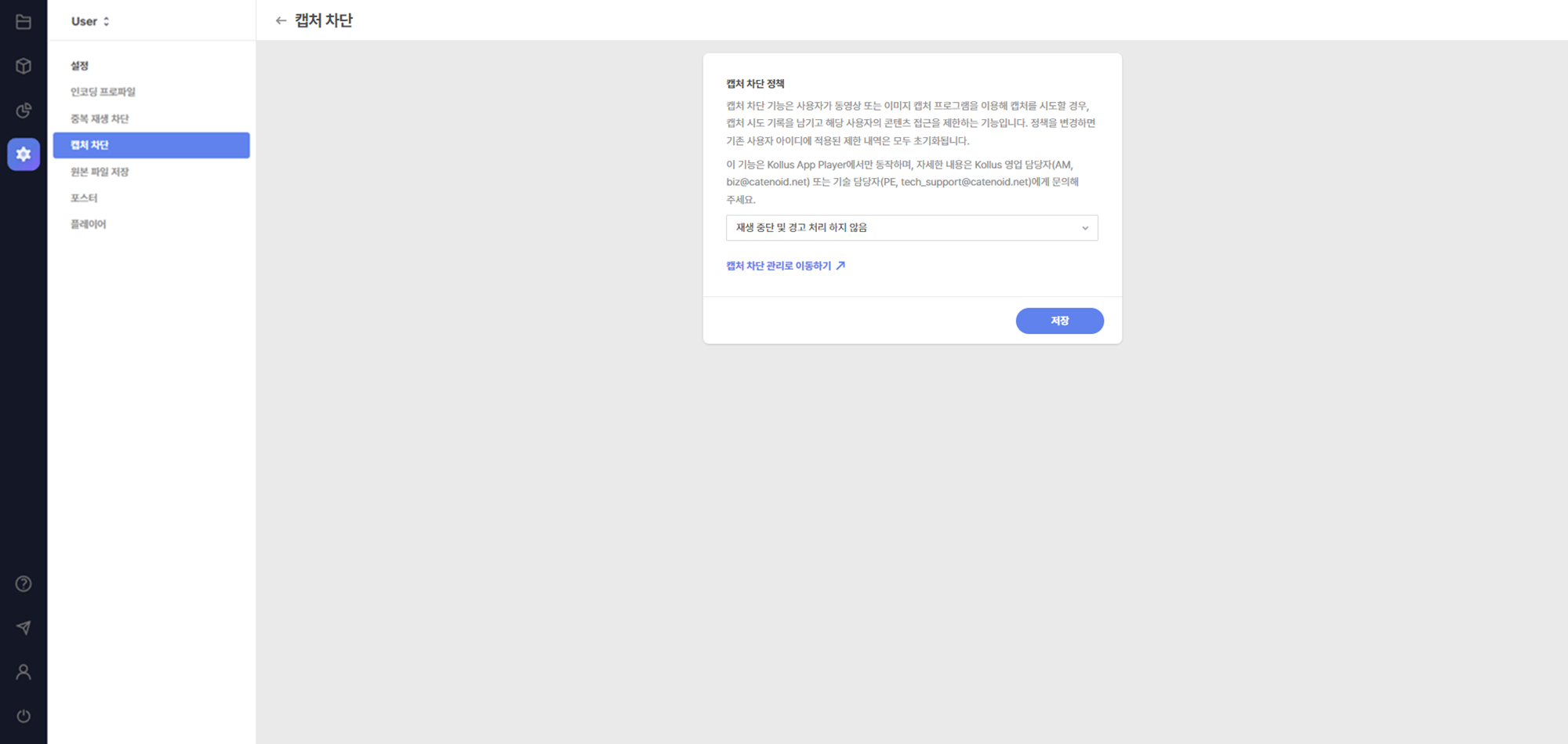1568x744 pixels.
Task: Navigate to 플레이어 settings
Action: (x=88, y=224)
